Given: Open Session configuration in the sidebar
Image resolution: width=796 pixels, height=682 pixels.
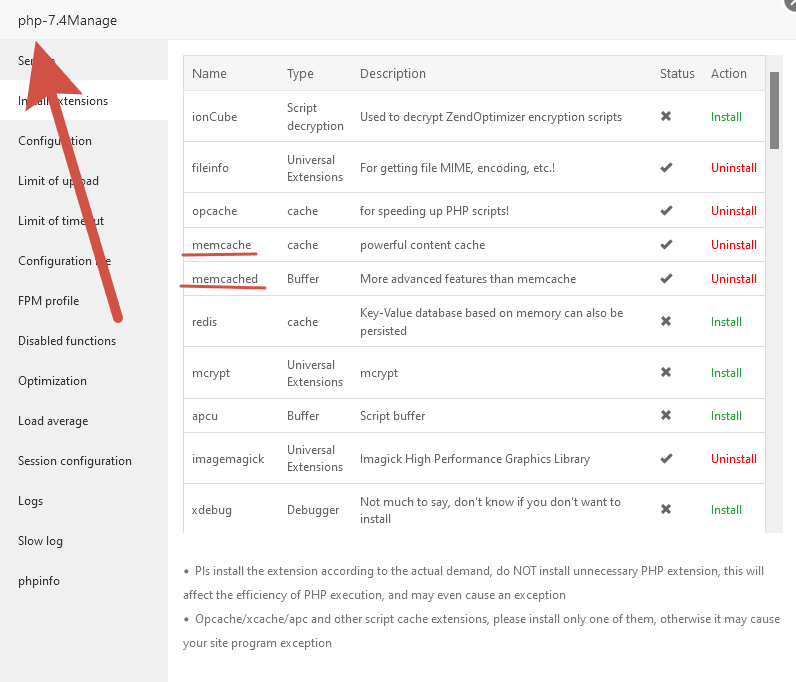Looking at the screenshot, I should click(x=75, y=461).
